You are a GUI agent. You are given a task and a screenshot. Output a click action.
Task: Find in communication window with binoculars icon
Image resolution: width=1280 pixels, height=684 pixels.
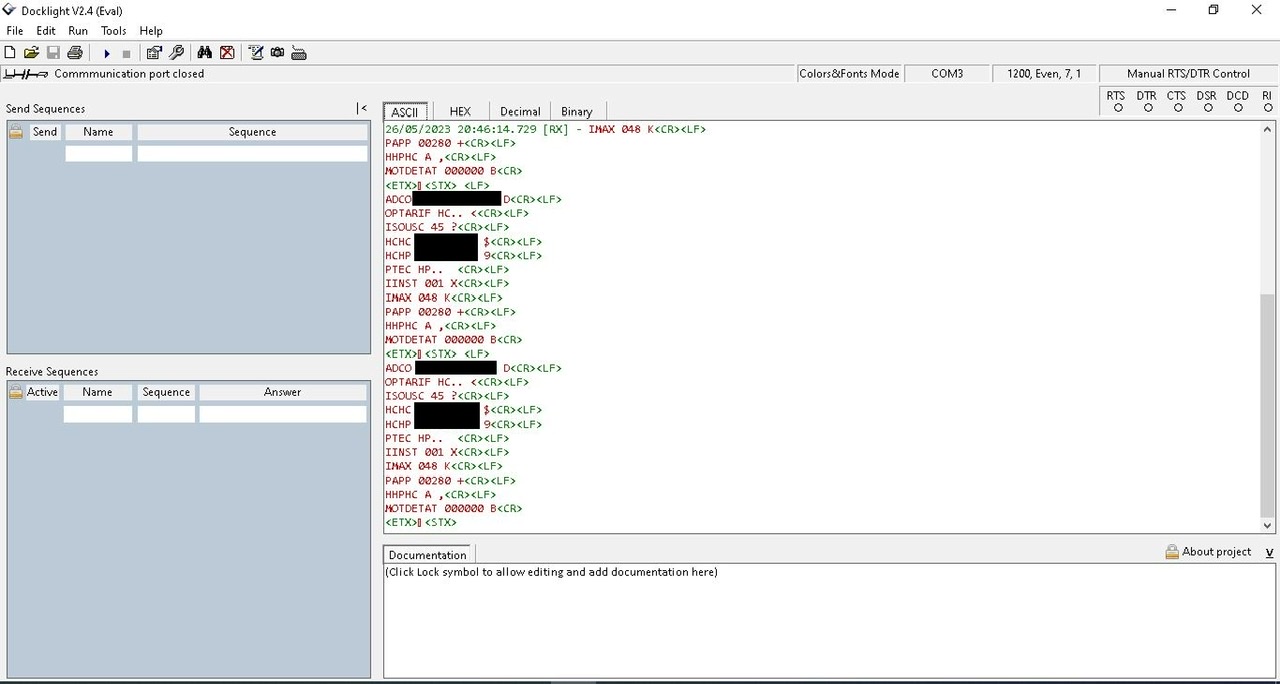point(205,53)
